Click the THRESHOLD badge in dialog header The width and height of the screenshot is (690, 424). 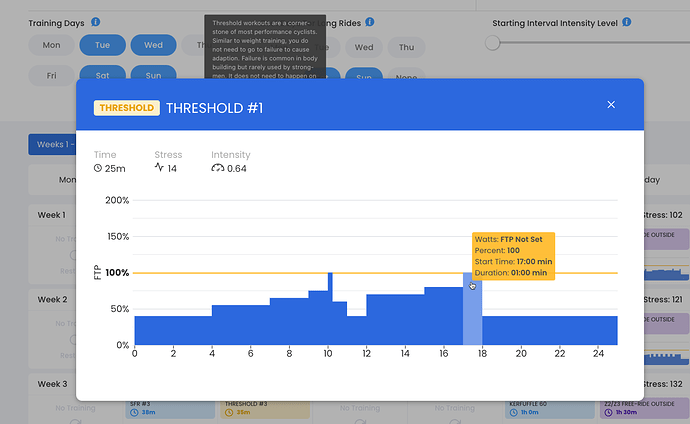(x=127, y=108)
